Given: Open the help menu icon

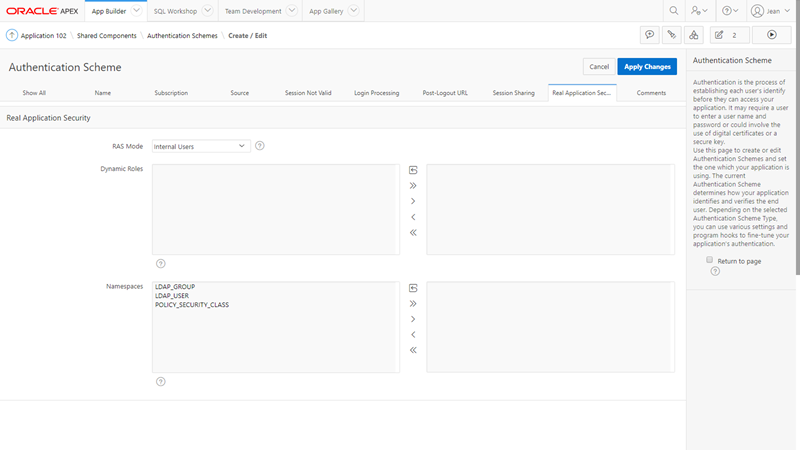Looking at the screenshot, I should pos(730,11).
